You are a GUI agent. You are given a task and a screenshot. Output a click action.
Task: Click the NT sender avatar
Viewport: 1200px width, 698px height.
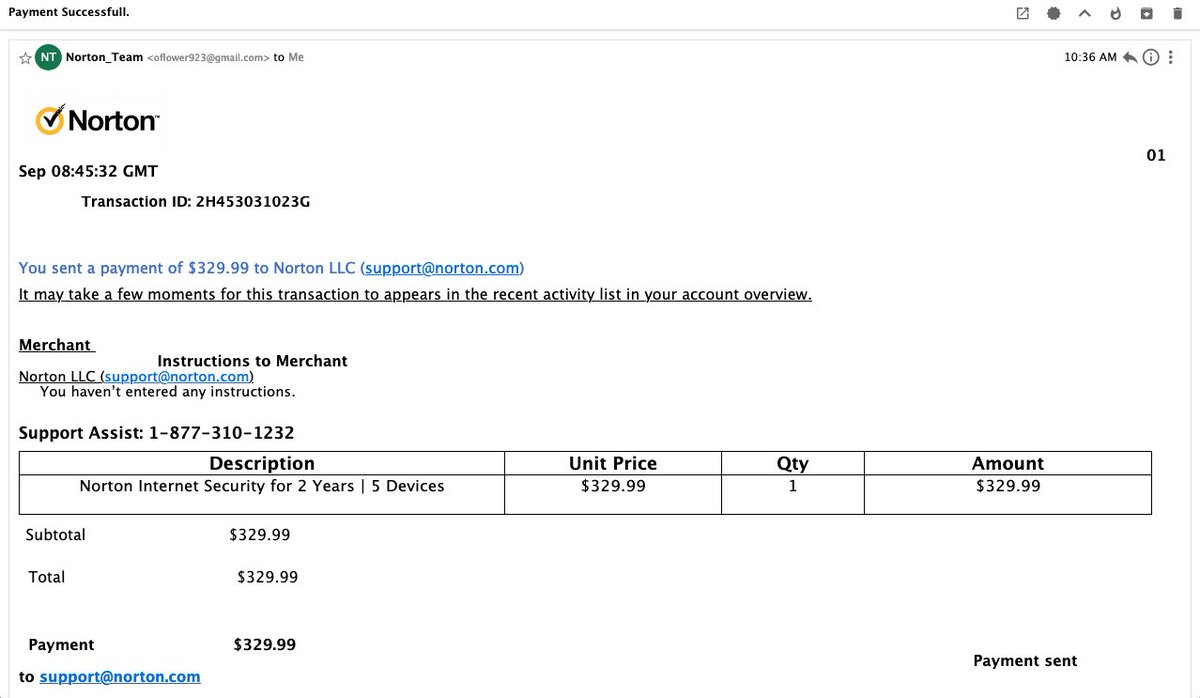click(48, 57)
